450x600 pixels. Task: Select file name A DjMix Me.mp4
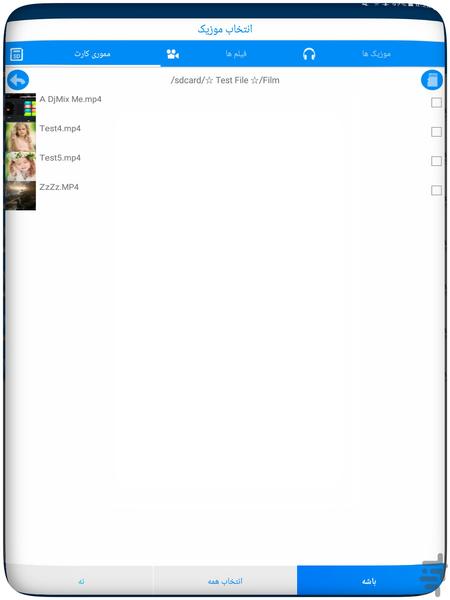point(70,99)
